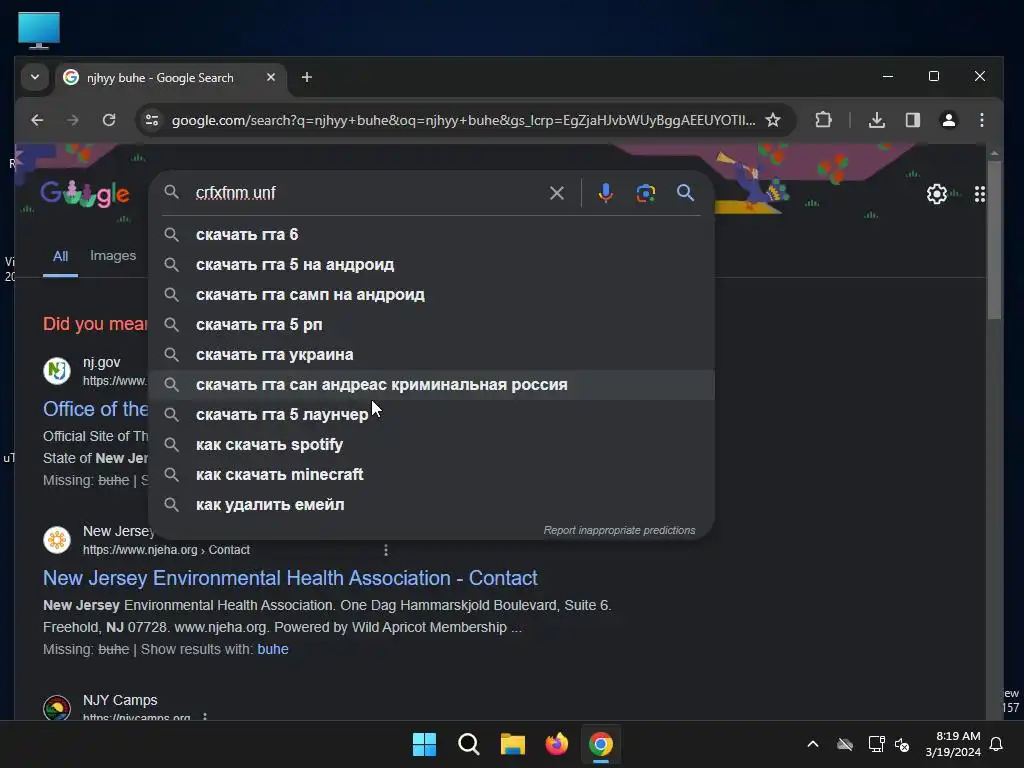Select suggestion скачать гта 6
1024x768 pixels.
coord(432,234)
